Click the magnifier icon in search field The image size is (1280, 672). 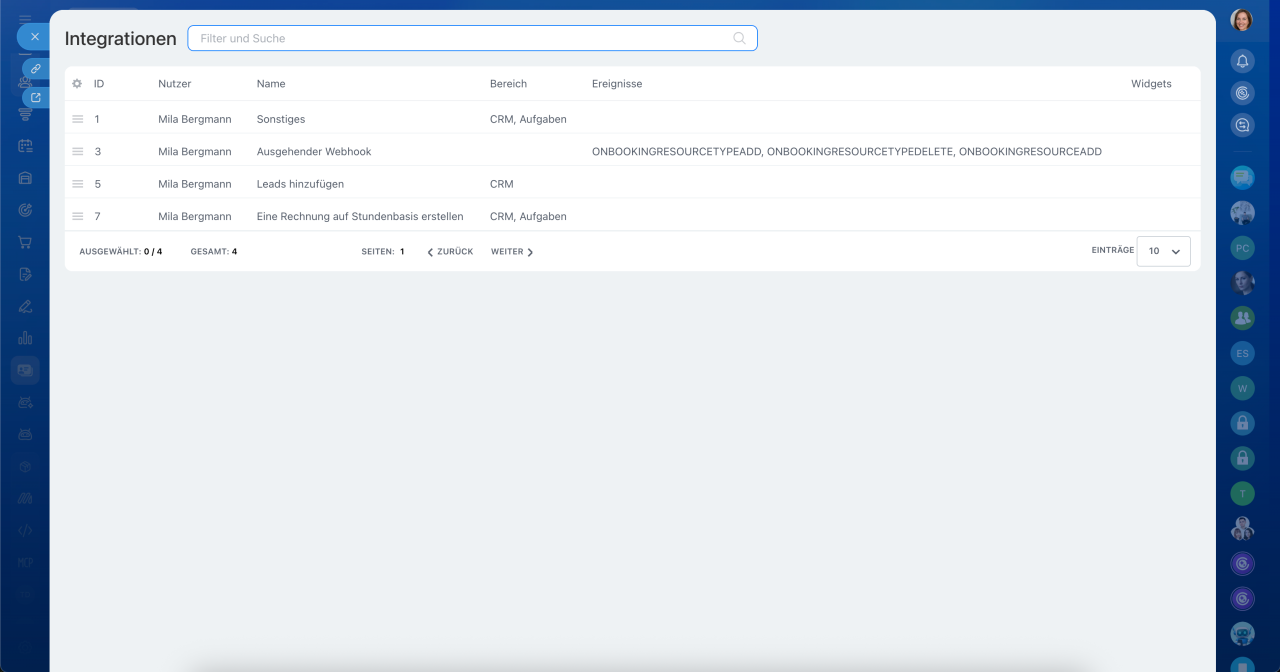pyautogui.click(x=739, y=38)
